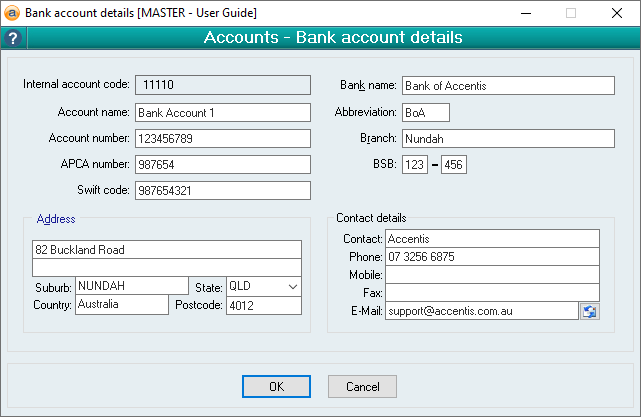641x417 pixels.
Task: Open the State dropdown list
Action: pos(292,287)
